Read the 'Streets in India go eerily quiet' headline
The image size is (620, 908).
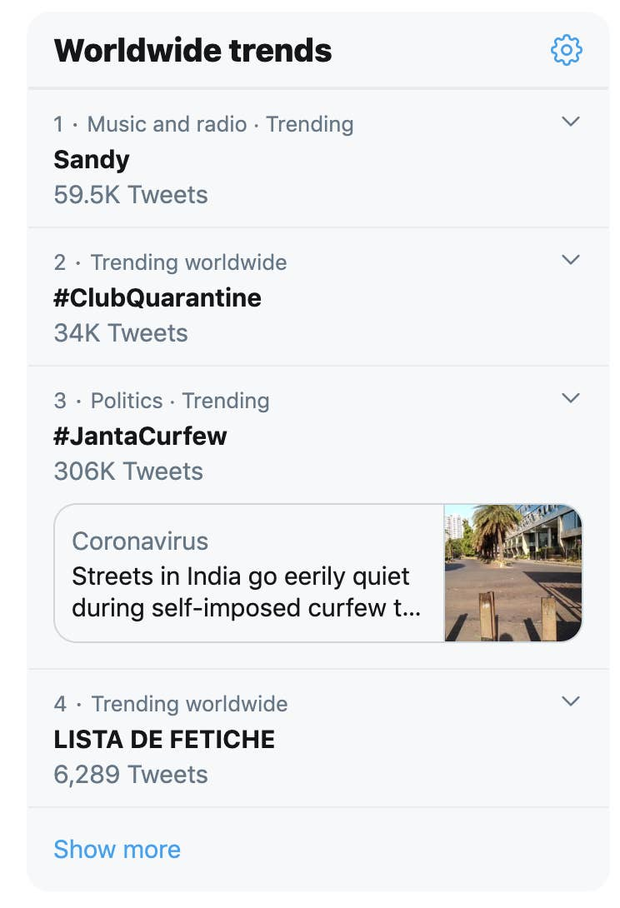(241, 592)
